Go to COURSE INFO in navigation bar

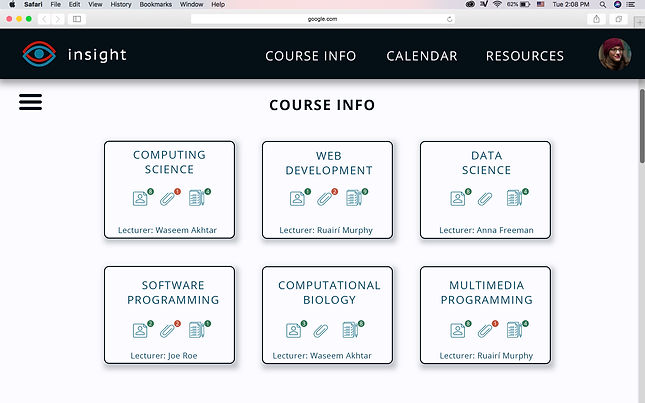pyautogui.click(x=311, y=56)
